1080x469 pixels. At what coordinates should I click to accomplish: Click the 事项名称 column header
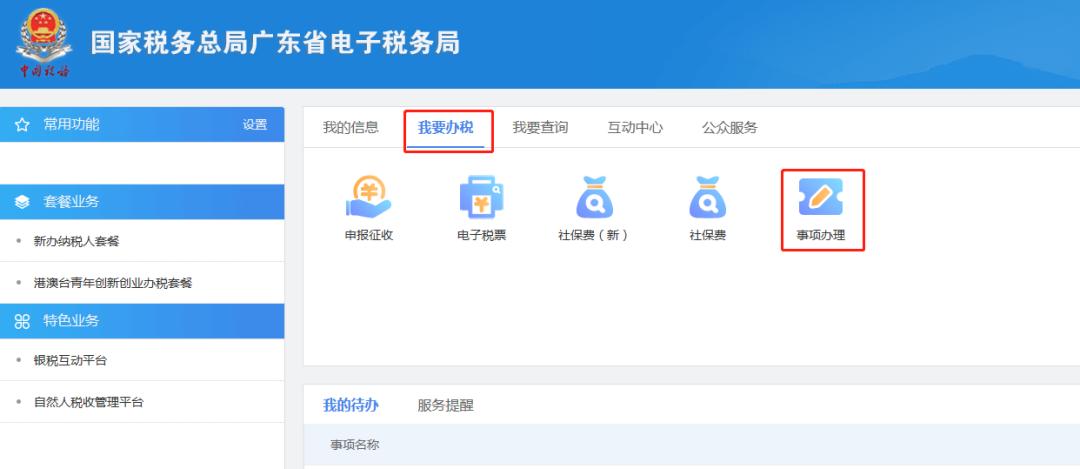tap(355, 445)
